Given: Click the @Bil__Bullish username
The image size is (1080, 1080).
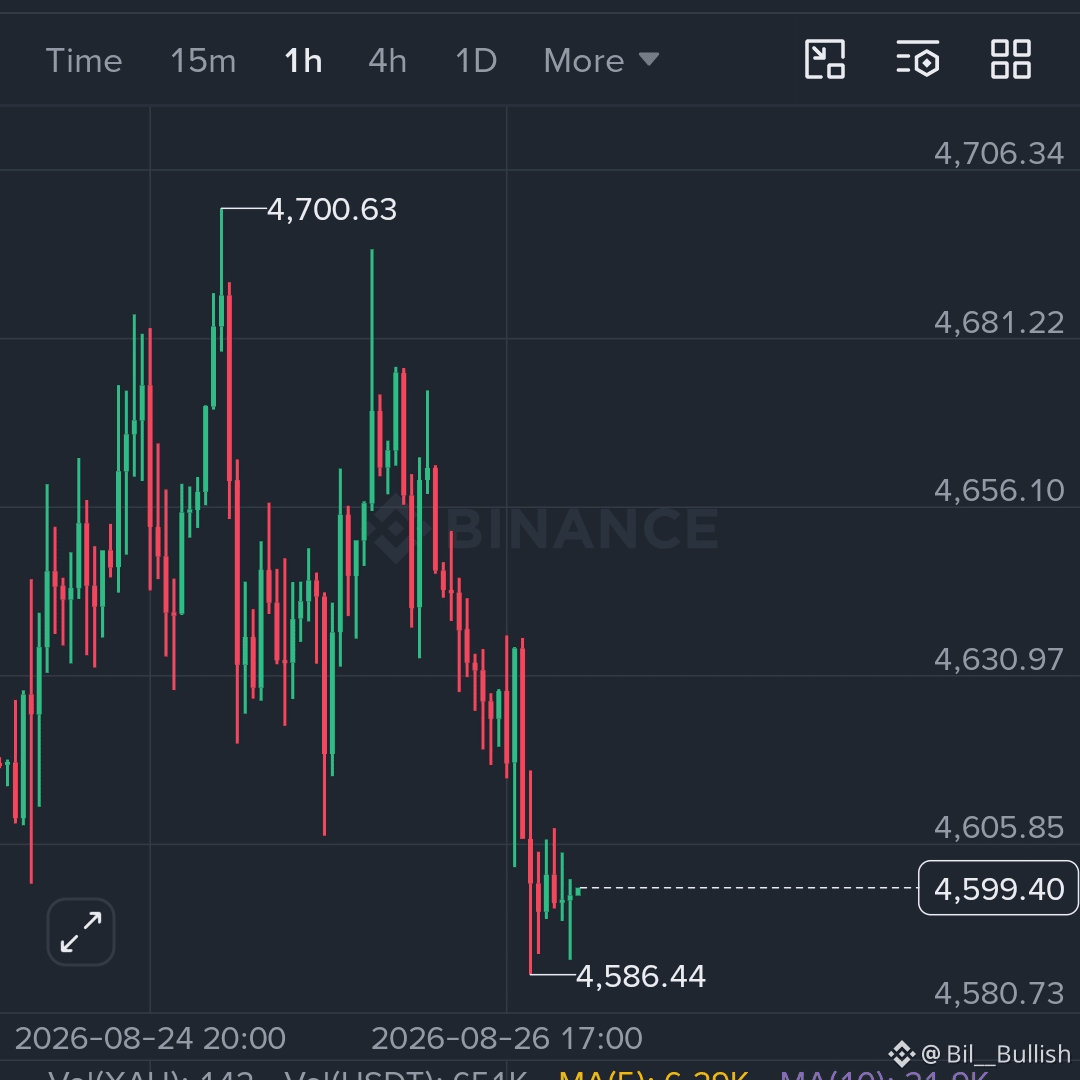Looking at the screenshot, I should [x=995, y=1054].
